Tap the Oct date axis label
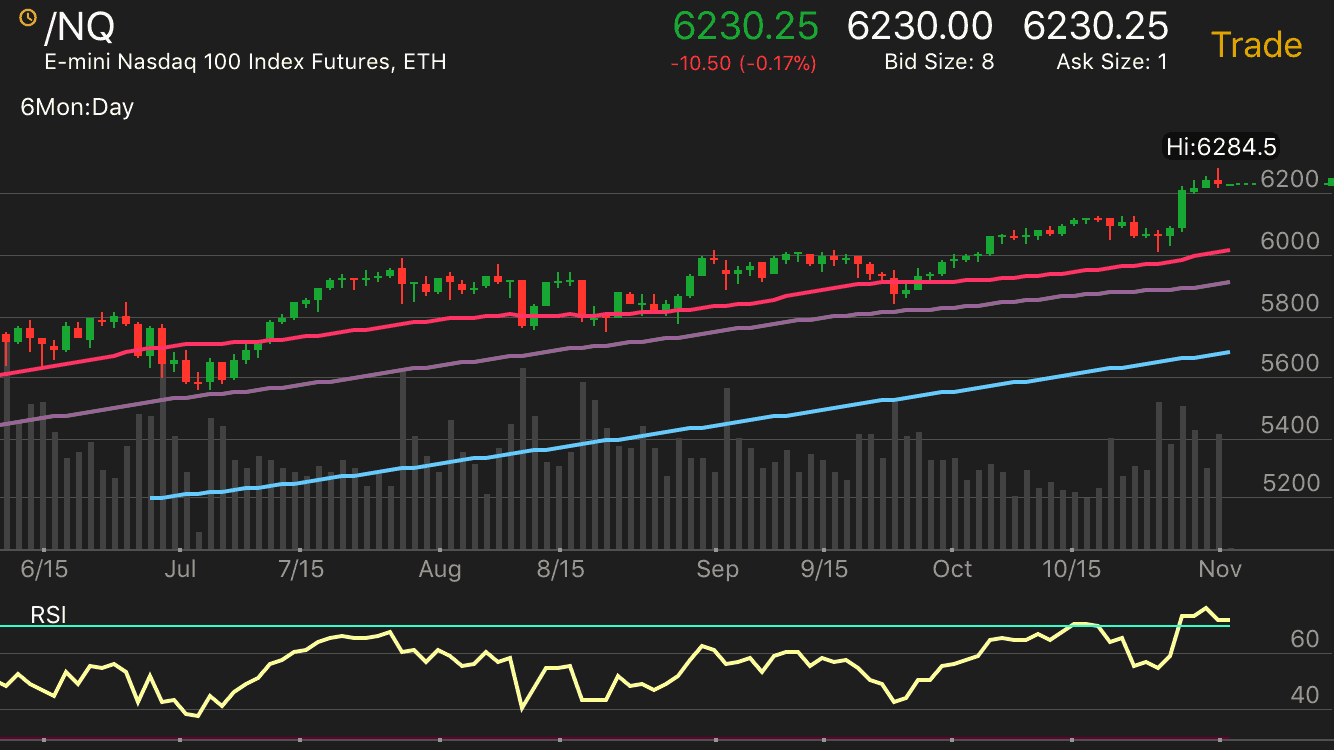 (x=952, y=569)
